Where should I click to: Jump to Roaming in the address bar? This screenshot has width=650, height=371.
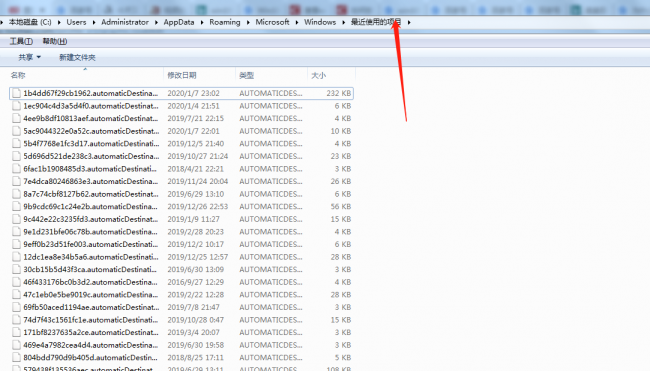[x=225, y=22]
